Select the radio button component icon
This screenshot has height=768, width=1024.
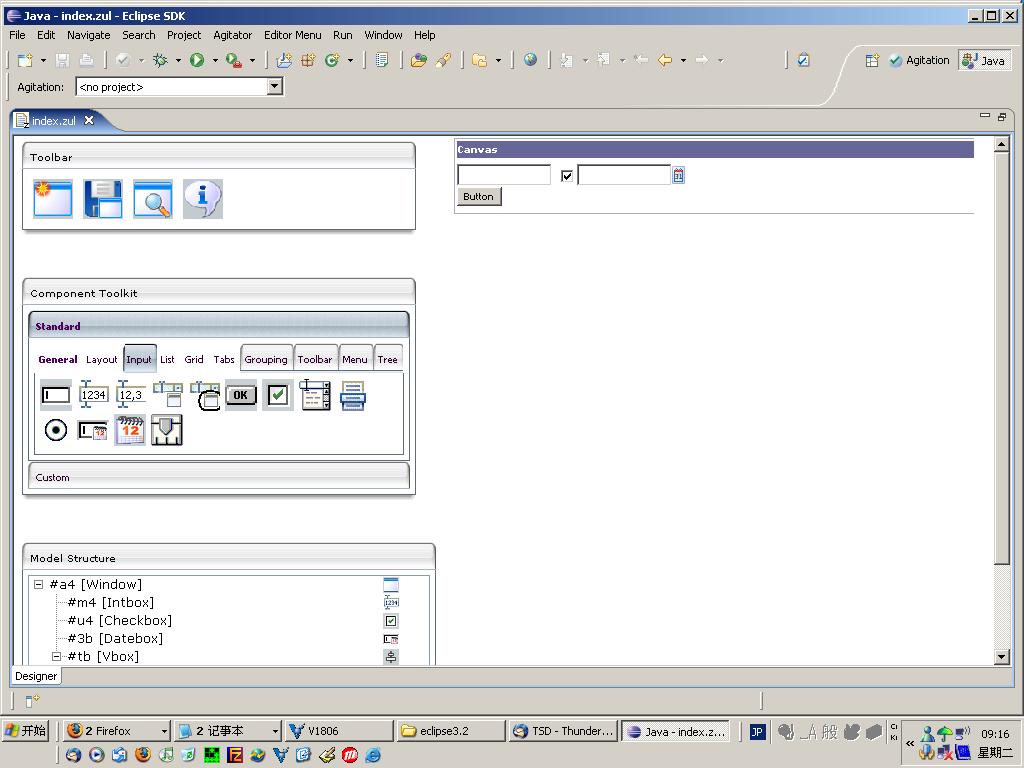pos(56,430)
